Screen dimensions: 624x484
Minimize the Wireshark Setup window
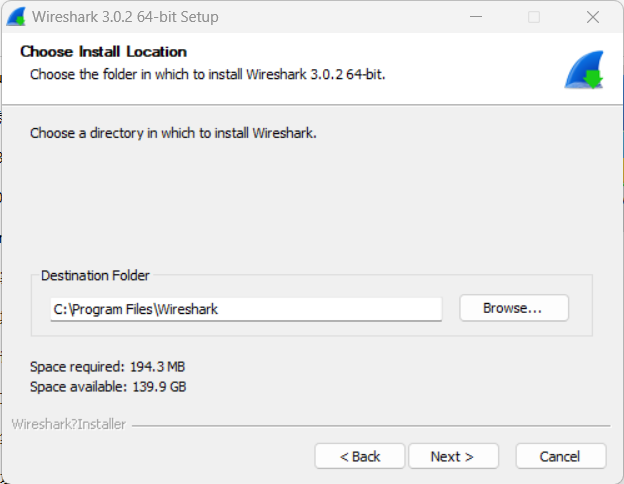click(x=477, y=17)
